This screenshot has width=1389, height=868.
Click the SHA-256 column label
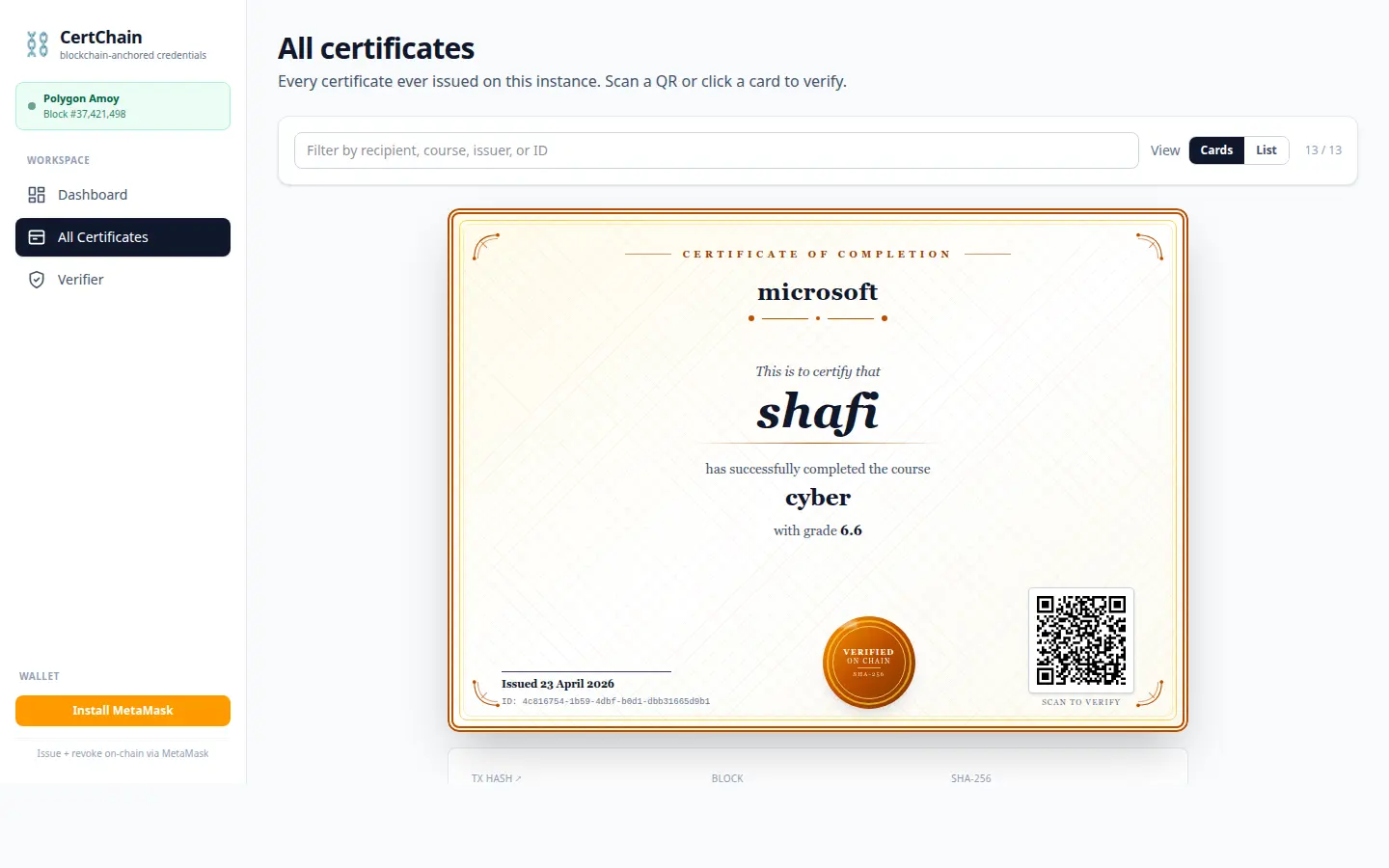point(971,778)
